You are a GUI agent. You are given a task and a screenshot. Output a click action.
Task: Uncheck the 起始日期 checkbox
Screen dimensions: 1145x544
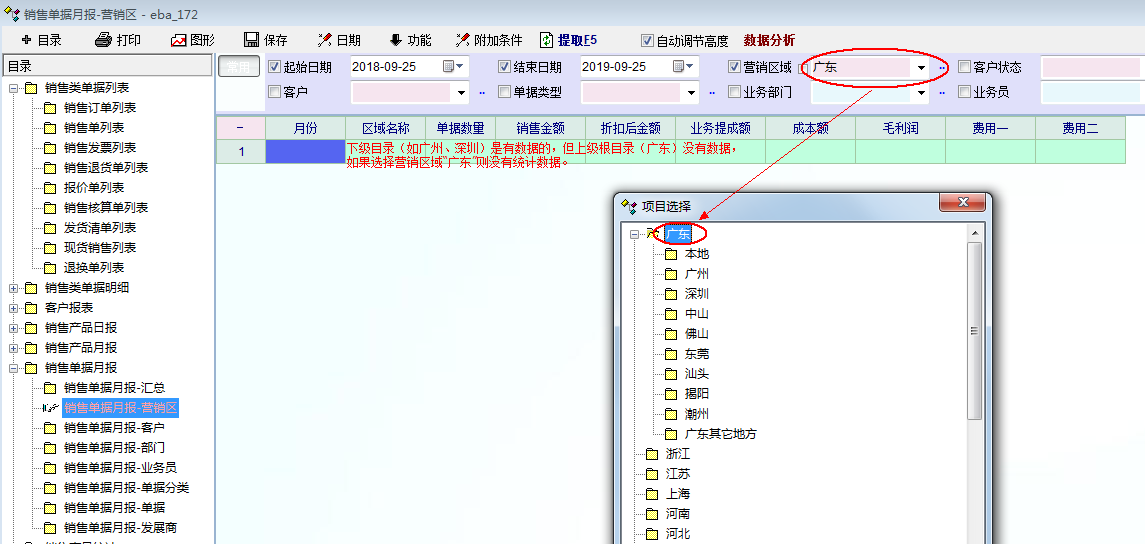point(275,67)
